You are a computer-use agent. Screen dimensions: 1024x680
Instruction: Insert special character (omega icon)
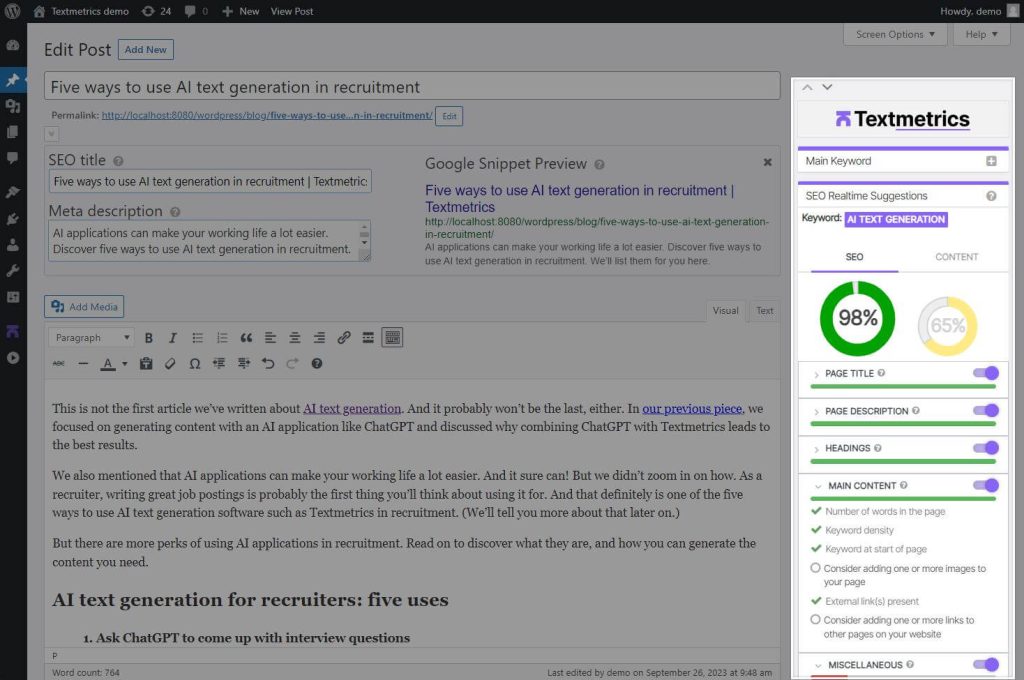[194, 364]
